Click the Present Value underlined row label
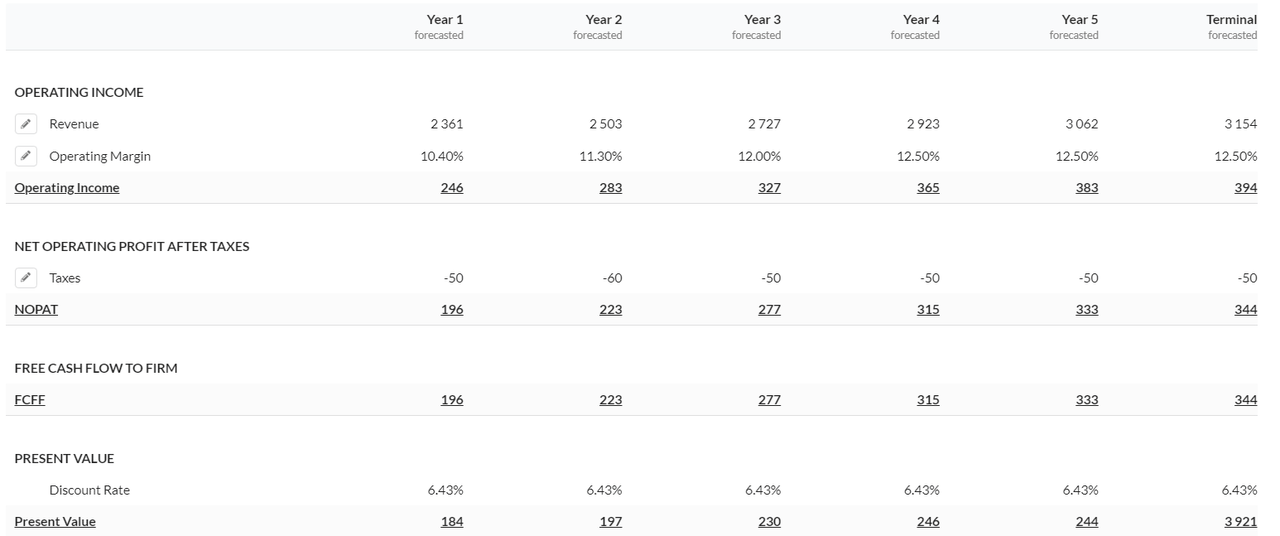 55,522
